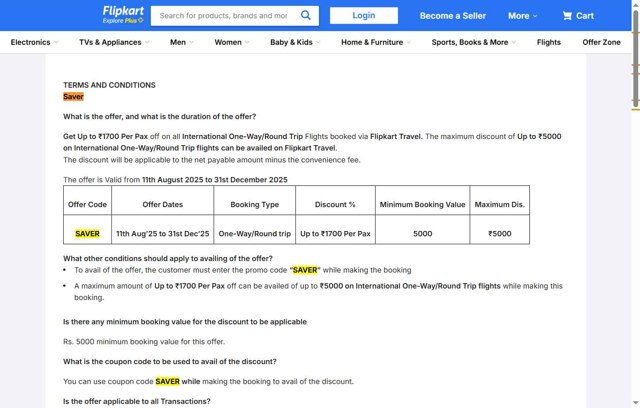Open the Offer Zone menu item

pyautogui.click(x=601, y=42)
